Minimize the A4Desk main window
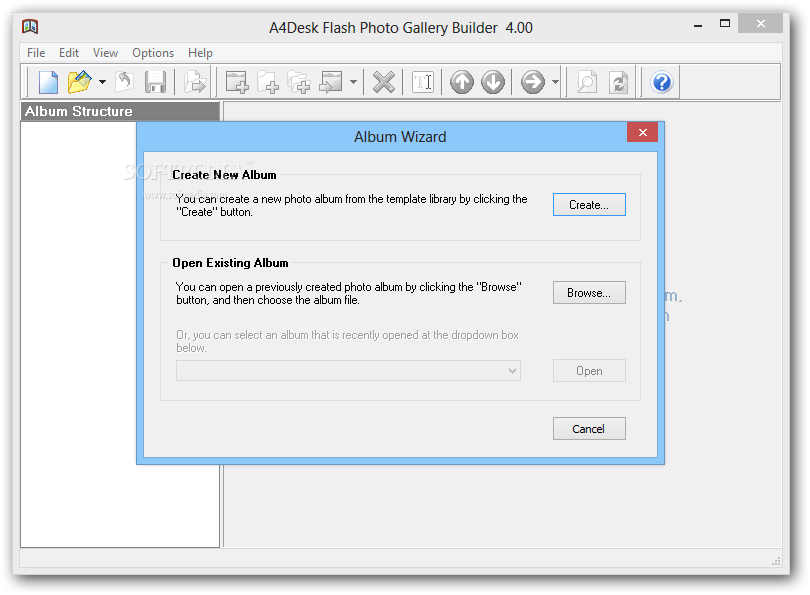The image size is (810, 595). (x=698, y=25)
